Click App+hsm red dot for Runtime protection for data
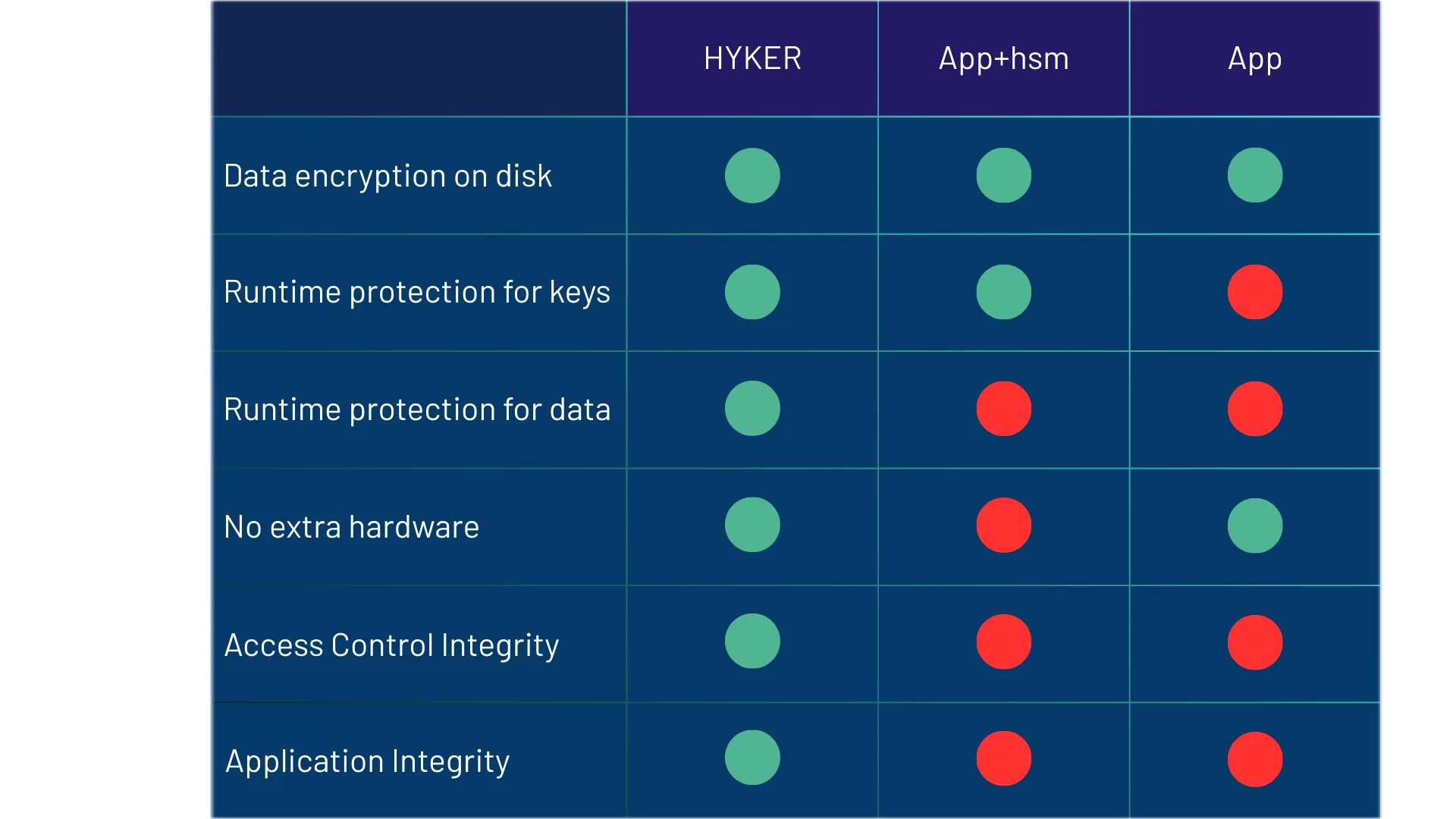Image resolution: width=1456 pixels, height=819 pixels. click(1003, 409)
